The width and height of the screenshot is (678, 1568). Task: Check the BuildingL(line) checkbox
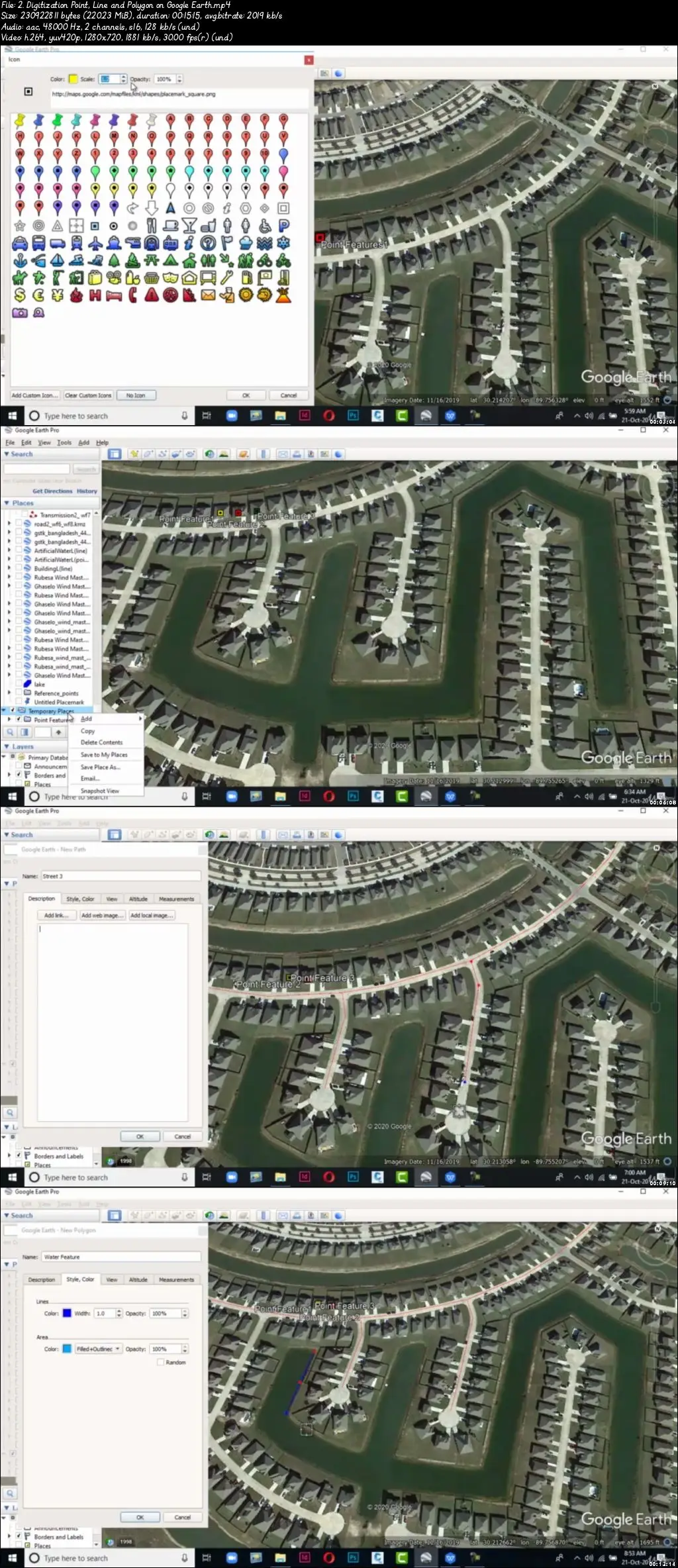click(19, 568)
